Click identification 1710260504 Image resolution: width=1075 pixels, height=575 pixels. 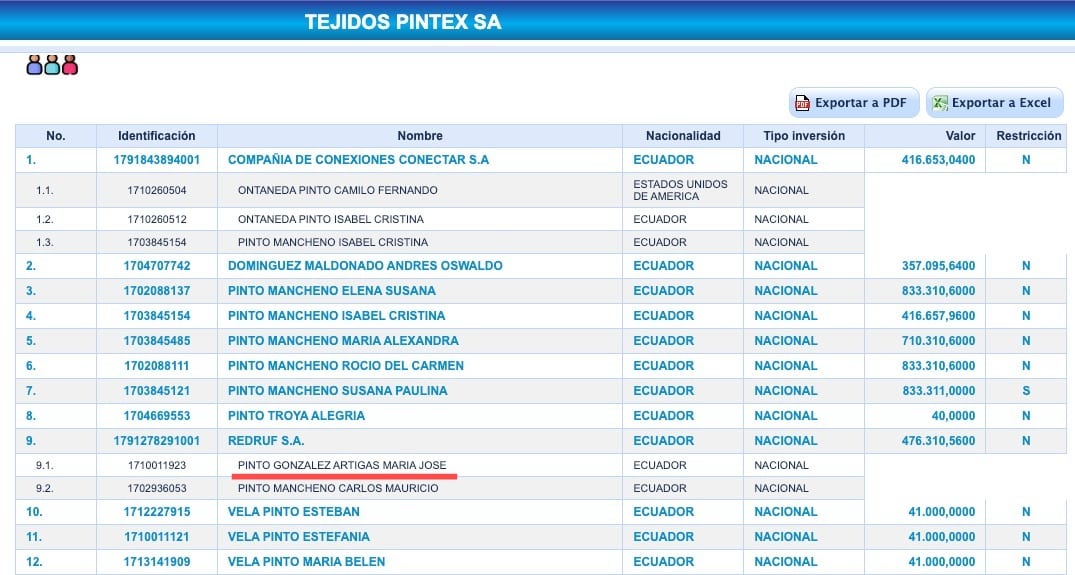pos(157,191)
